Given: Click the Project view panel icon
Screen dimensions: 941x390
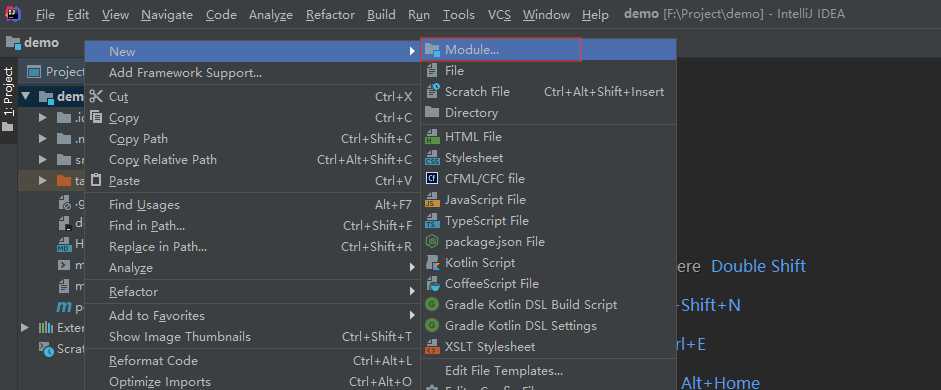Looking at the screenshot, I should coord(34,72).
